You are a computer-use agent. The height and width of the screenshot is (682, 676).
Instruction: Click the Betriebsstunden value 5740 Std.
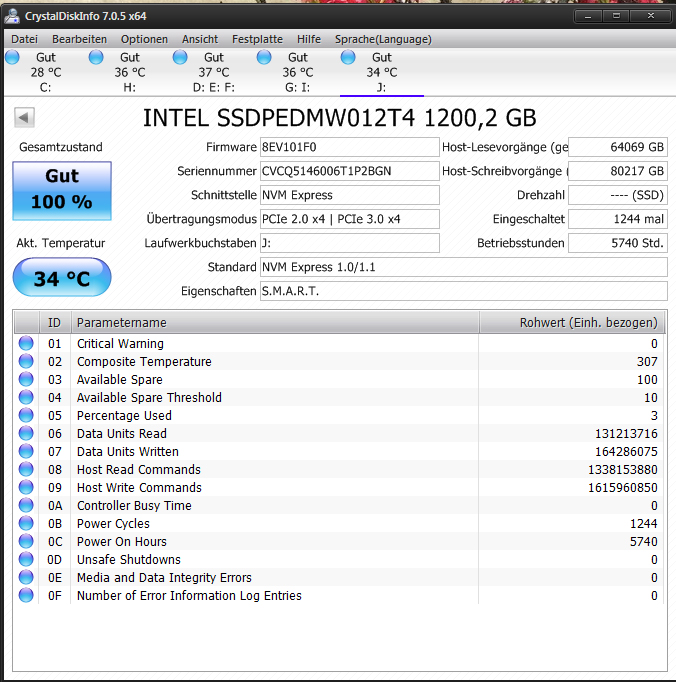click(618, 243)
